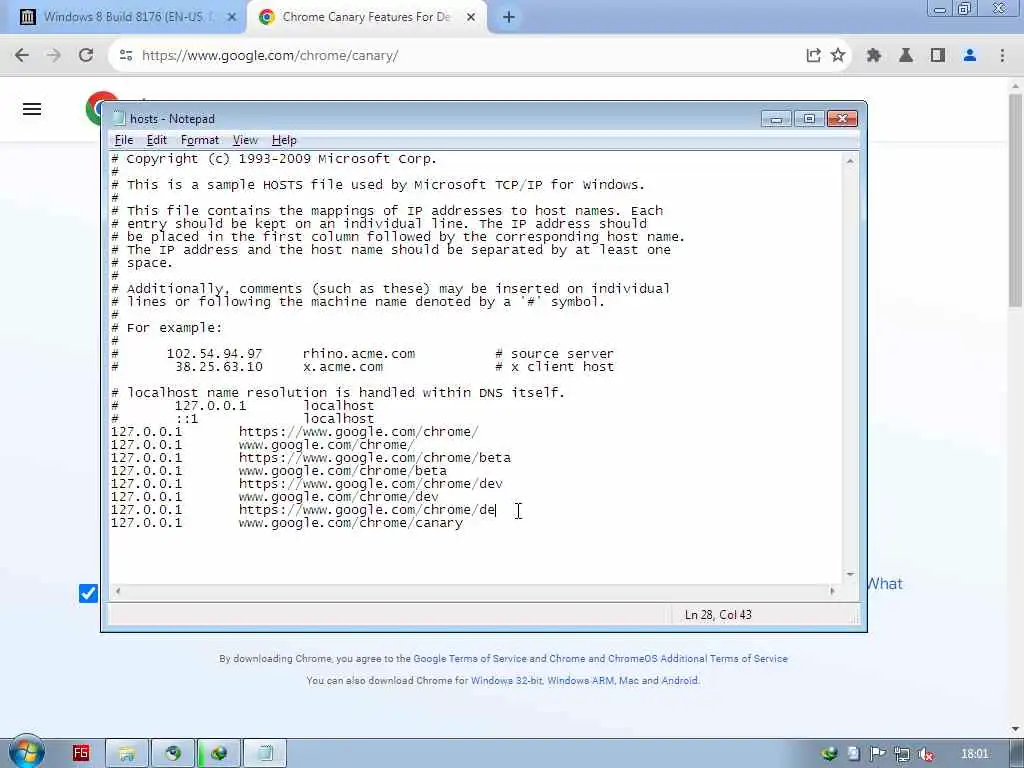Open Google Terms of Service link
Viewport: 1024px width, 768px height.
coord(470,659)
